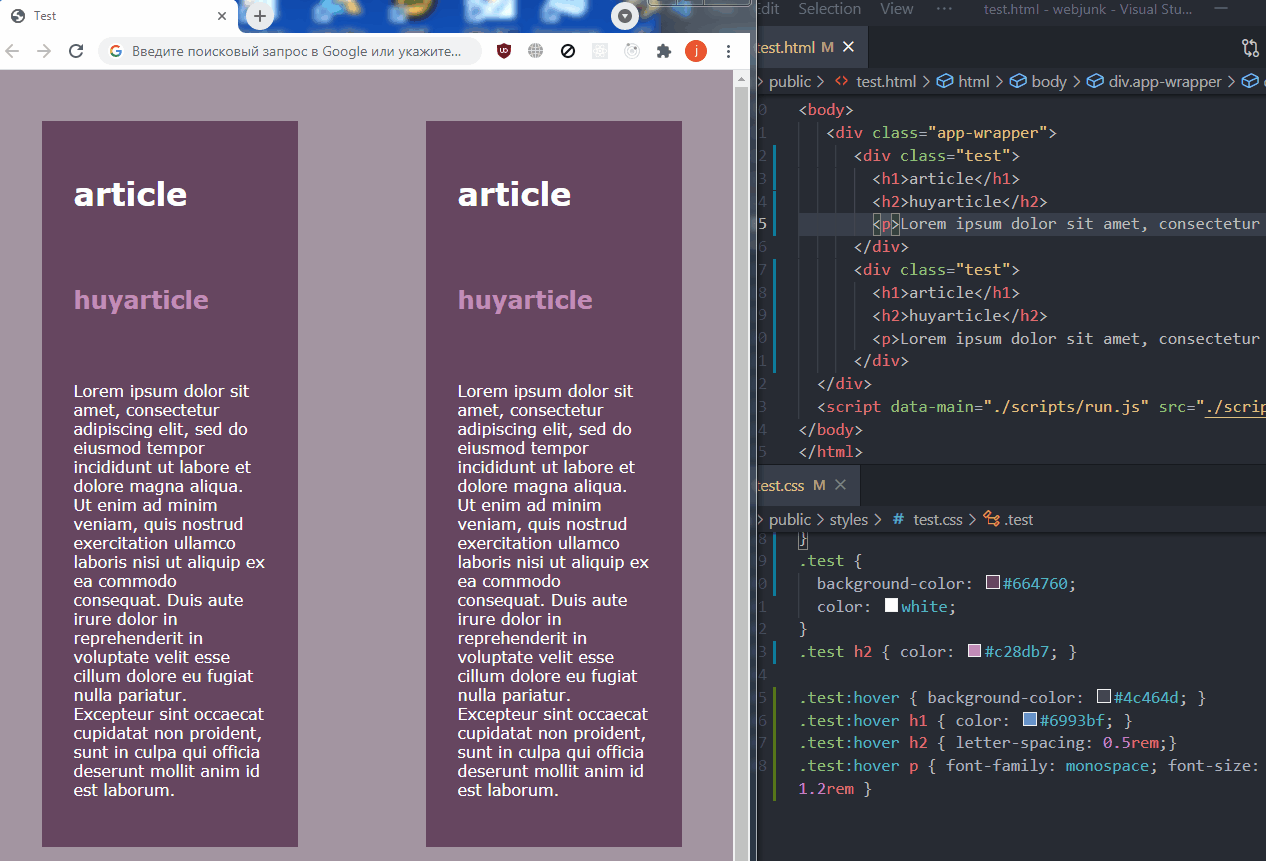Click the faded circular extension icon
Screen dimensions: 1266x861
pos(632,51)
